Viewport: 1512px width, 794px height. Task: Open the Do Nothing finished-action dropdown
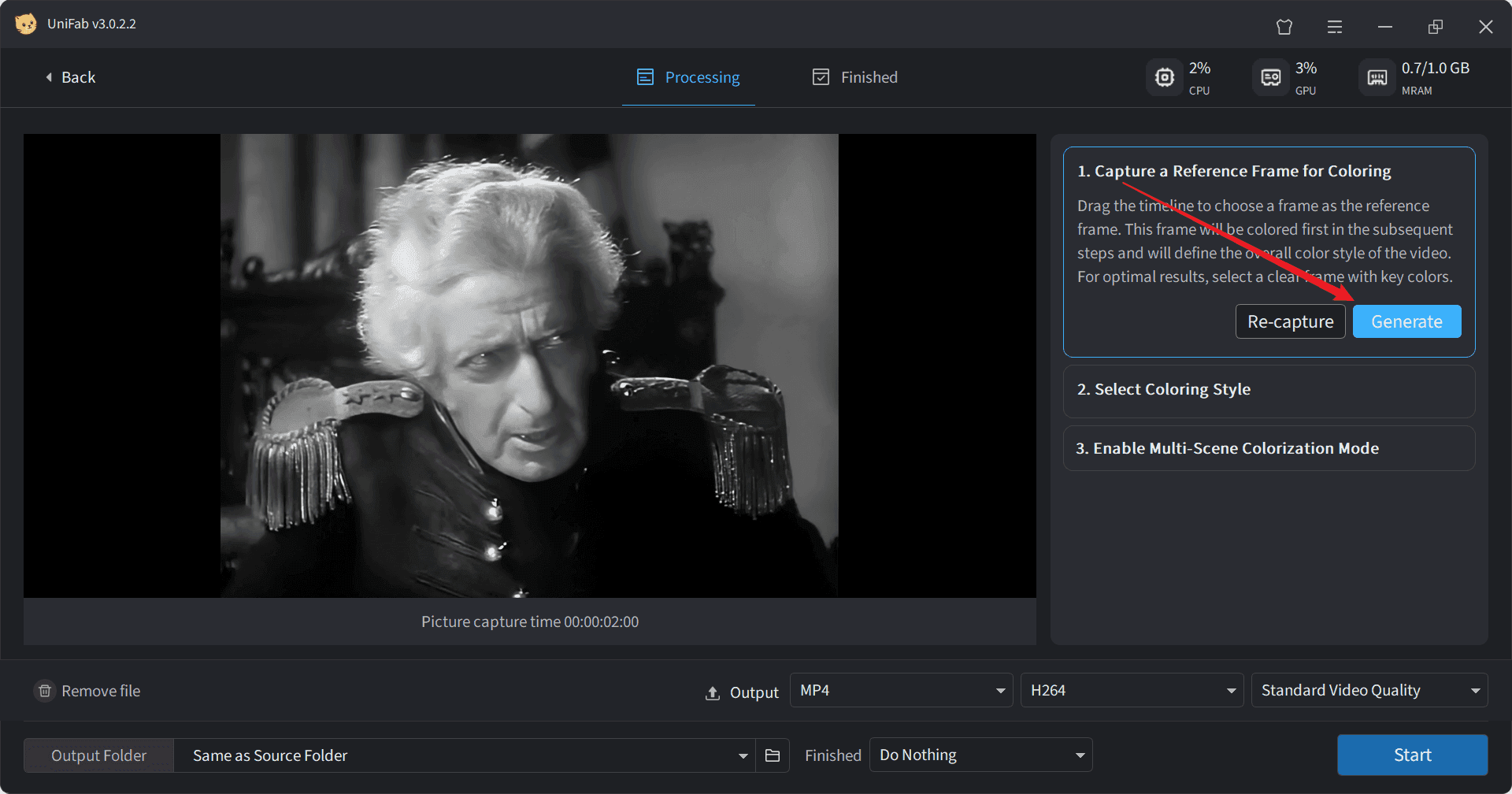[x=981, y=755]
